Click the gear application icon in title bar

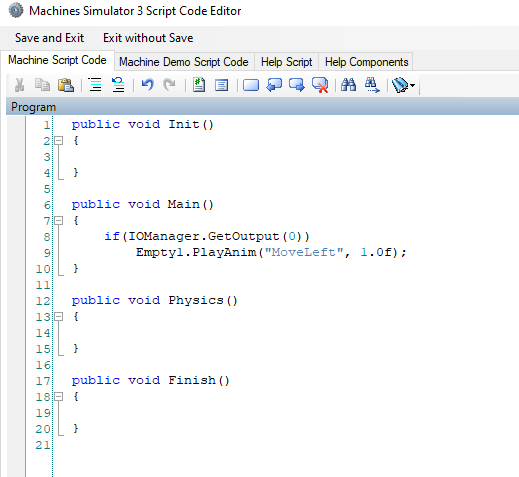tap(16, 10)
